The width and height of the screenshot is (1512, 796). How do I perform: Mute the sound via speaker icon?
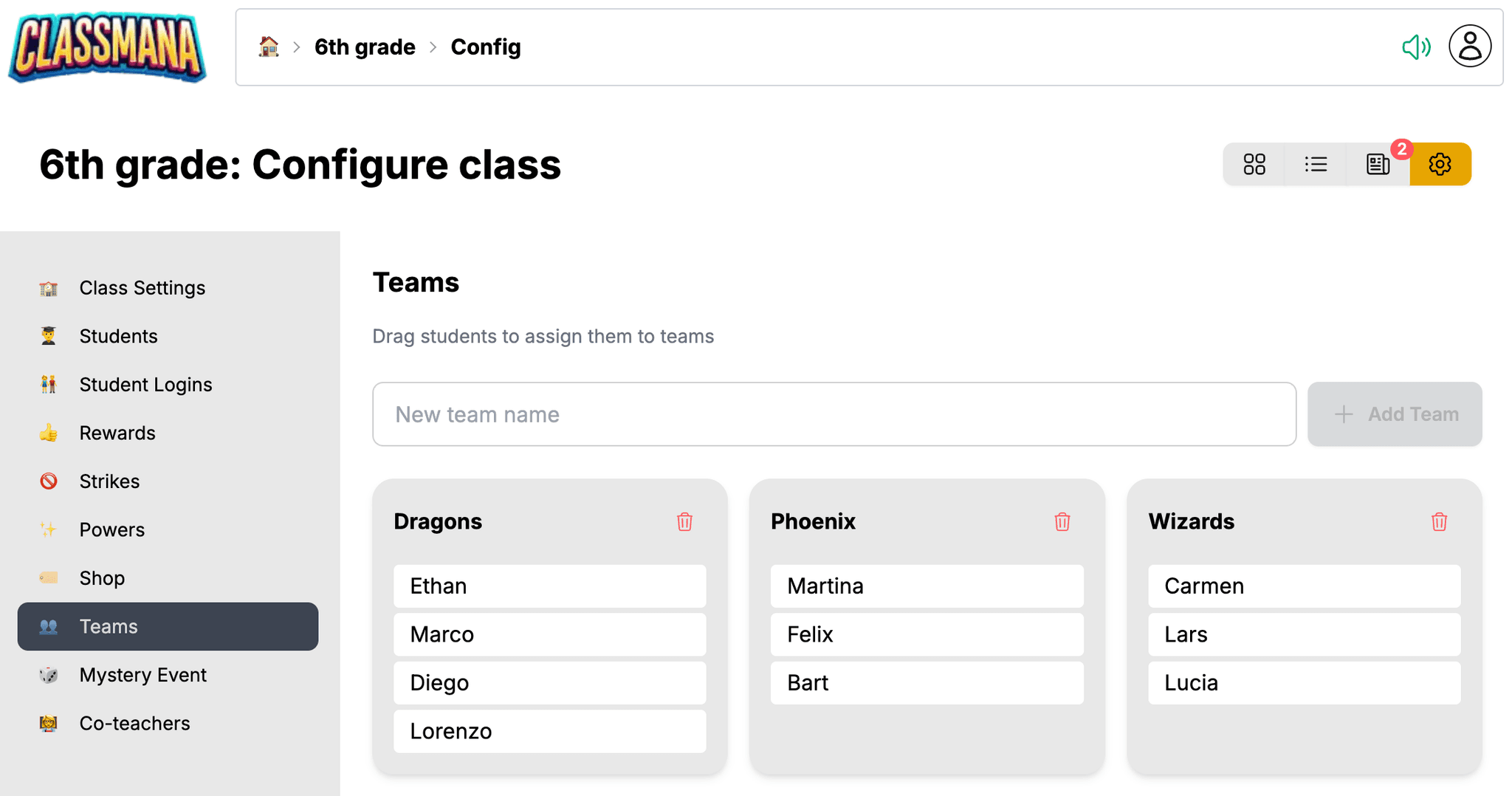pos(1416,47)
